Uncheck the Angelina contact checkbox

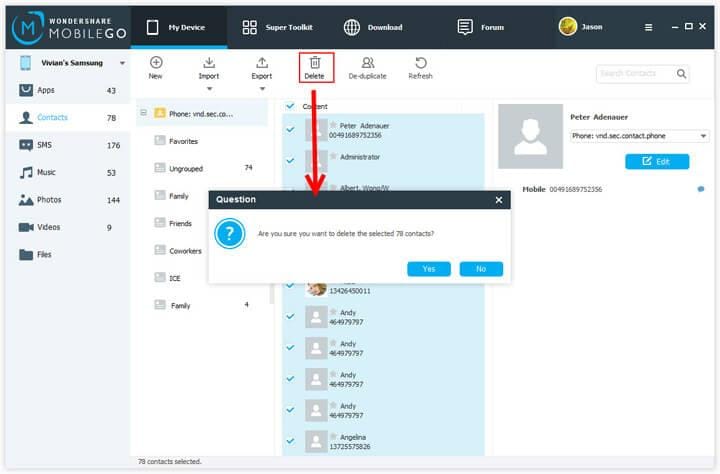point(290,441)
